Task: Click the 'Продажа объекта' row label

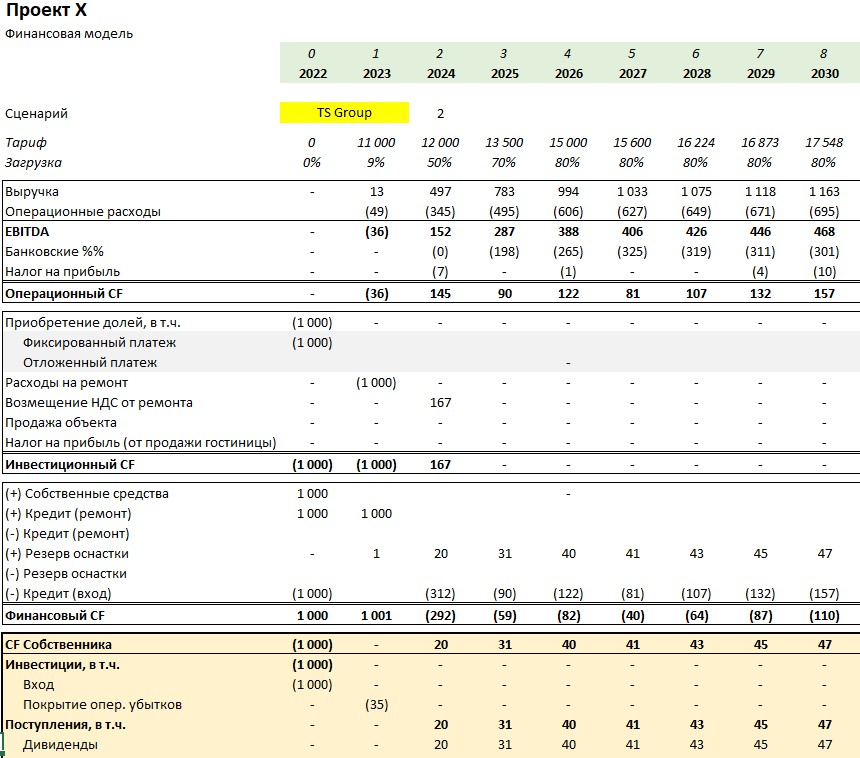Action: 61,422
